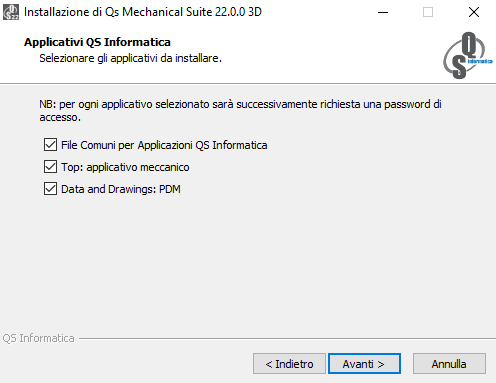Minimize the installer window
The height and width of the screenshot is (383, 496).
(383, 12)
